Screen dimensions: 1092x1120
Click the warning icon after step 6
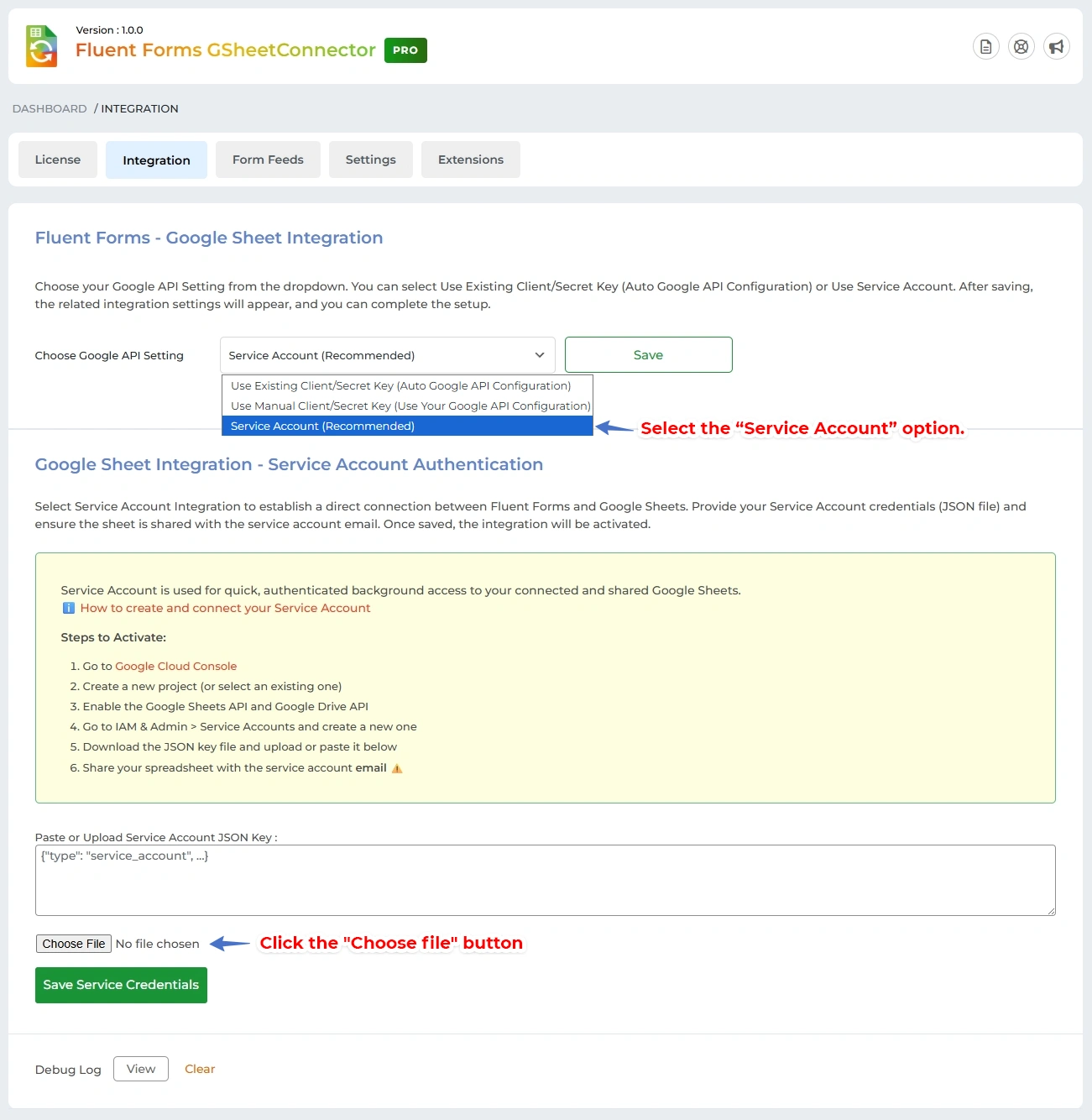click(x=397, y=768)
